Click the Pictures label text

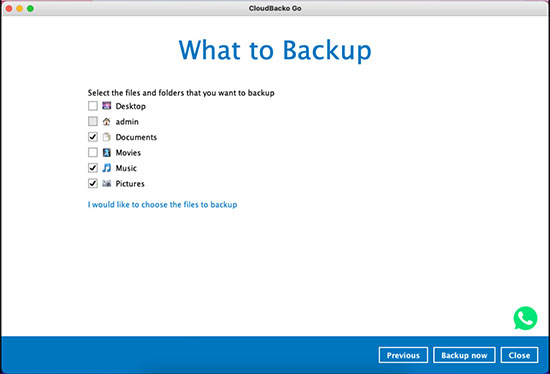[130, 183]
